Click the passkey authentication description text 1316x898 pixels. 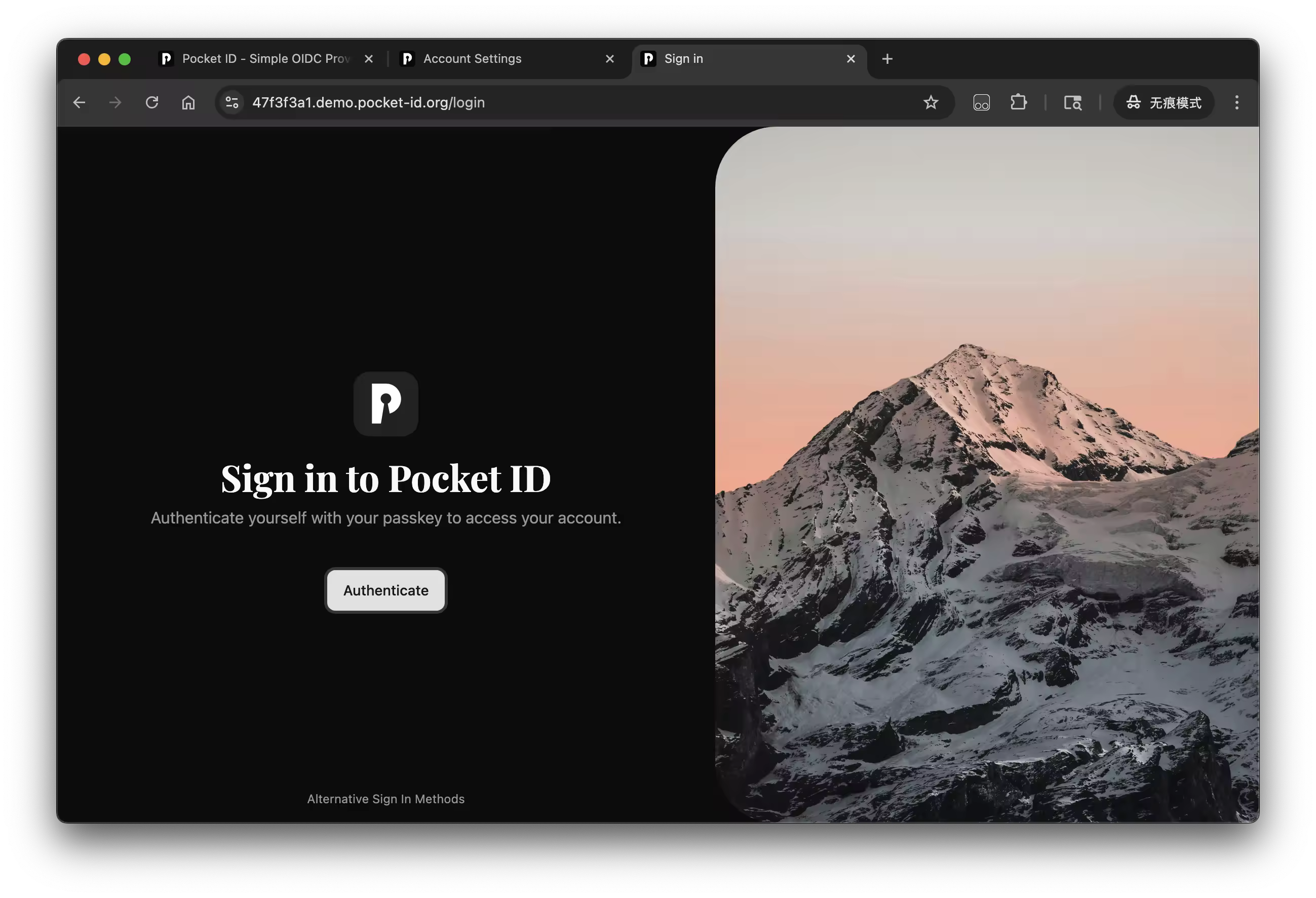(385, 518)
